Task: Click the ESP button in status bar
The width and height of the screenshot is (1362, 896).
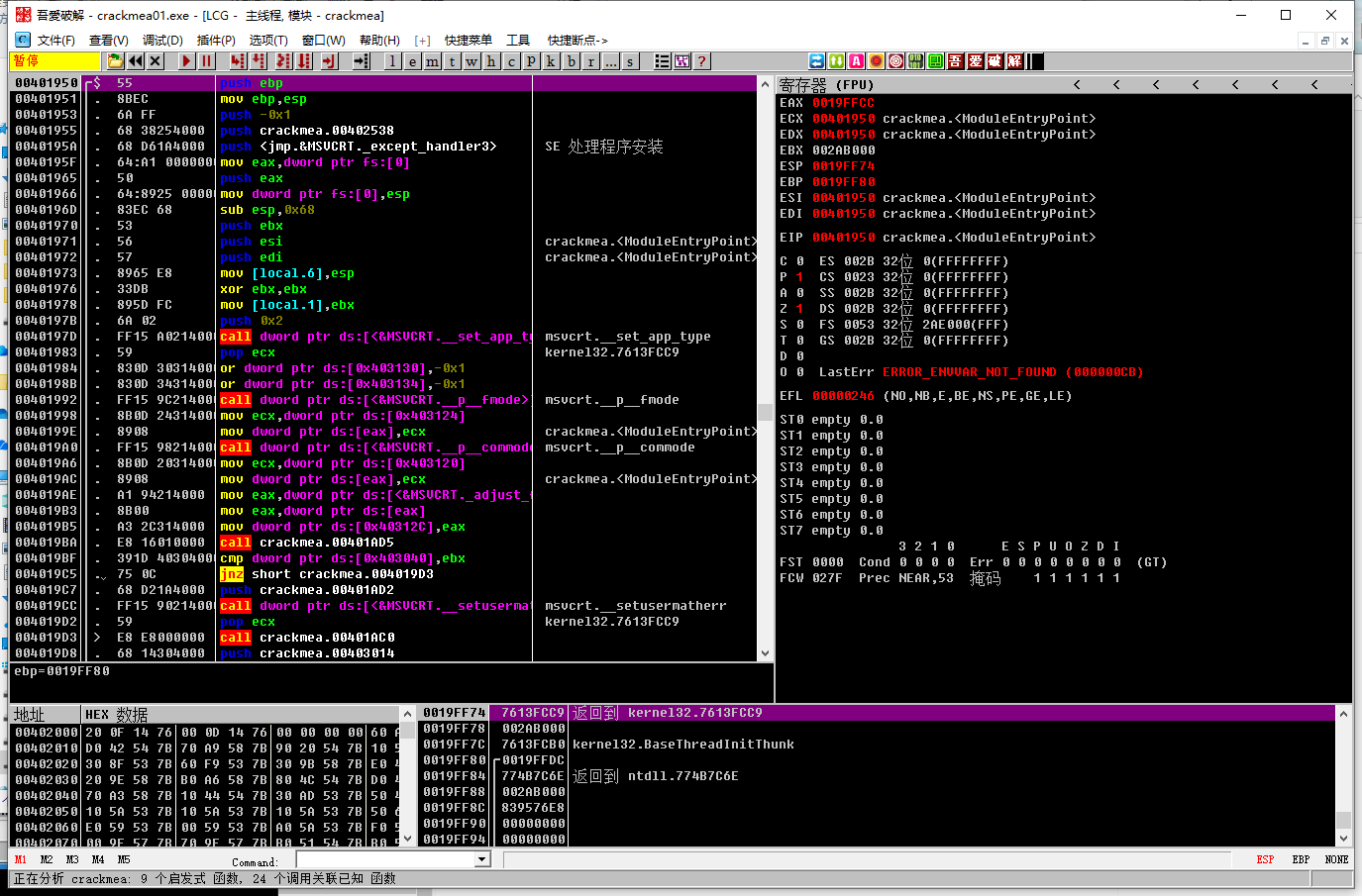Action: [1265, 859]
